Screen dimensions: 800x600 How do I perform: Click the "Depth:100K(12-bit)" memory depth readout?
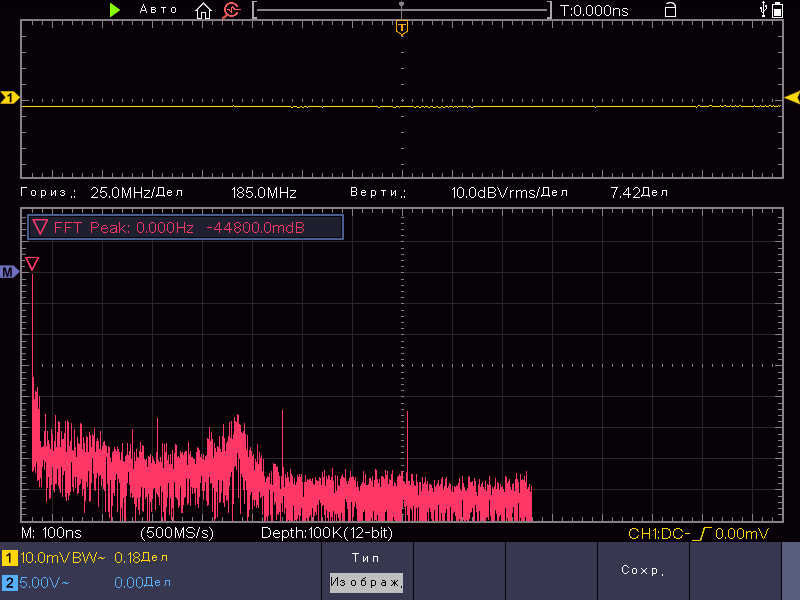(x=327, y=533)
